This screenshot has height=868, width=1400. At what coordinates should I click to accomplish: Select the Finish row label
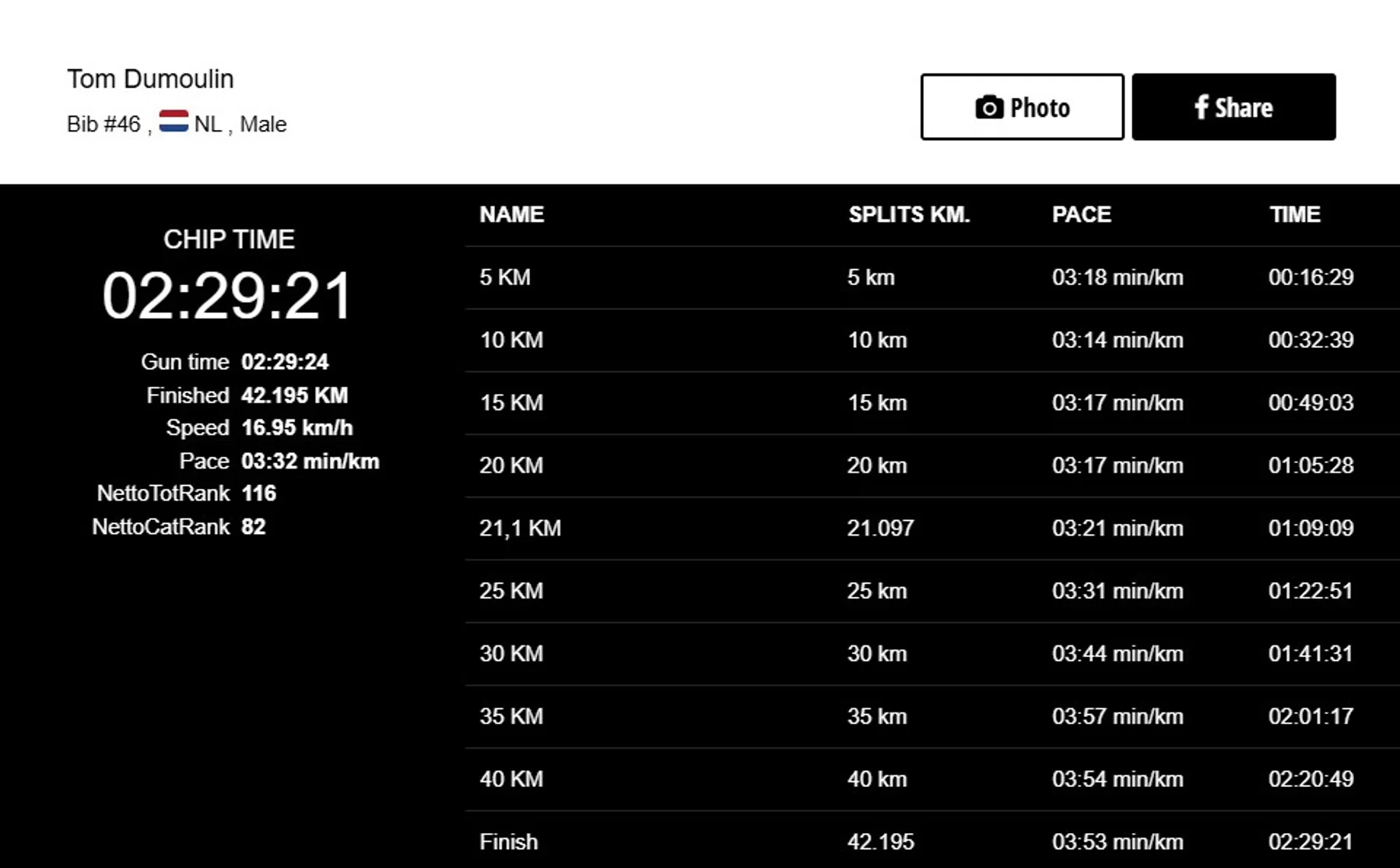(508, 842)
